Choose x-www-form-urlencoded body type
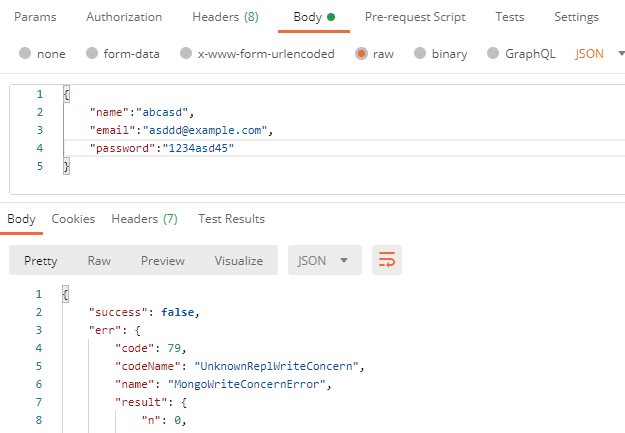The image size is (625, 433). [186, 54]
